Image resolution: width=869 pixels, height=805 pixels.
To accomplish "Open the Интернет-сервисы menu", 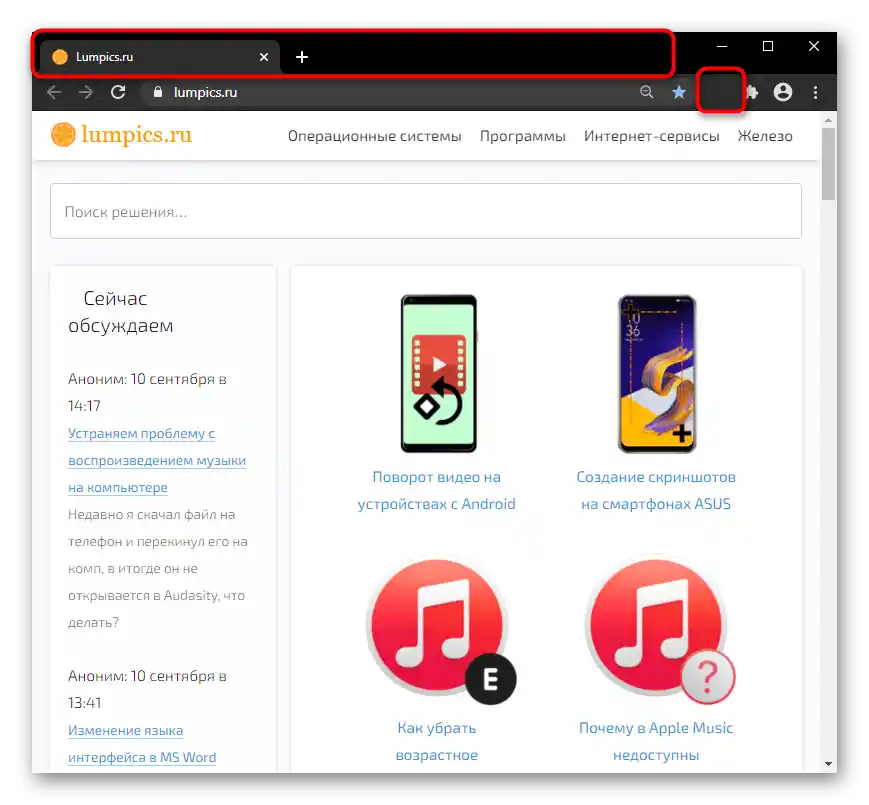I will (x=652, y=136).
